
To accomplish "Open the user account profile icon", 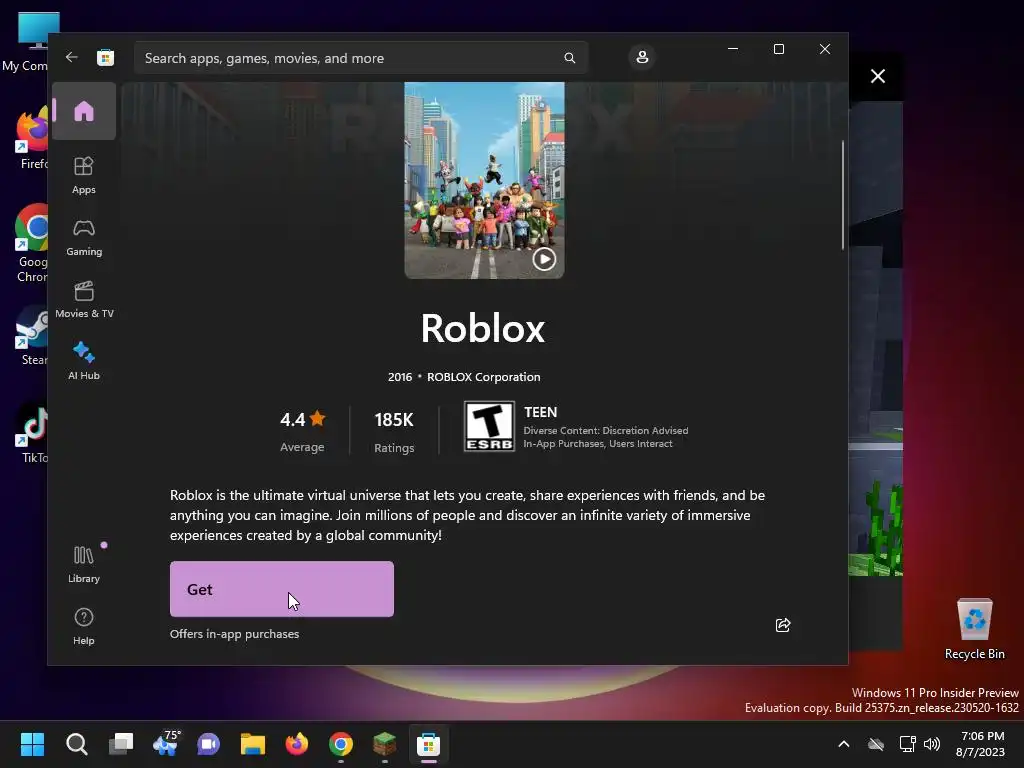I will pyautogui.click(x=642, y=57).
